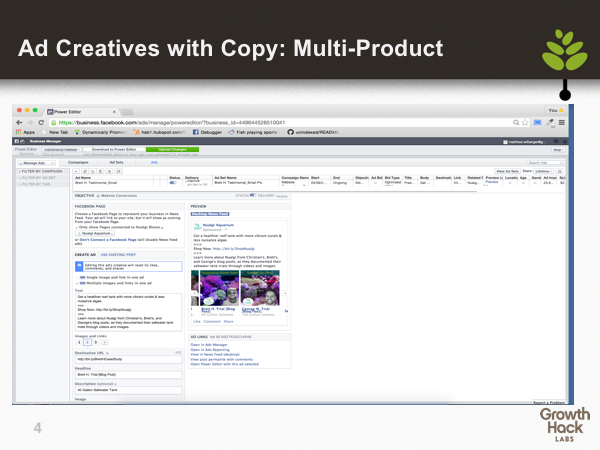This screenshot has width=600, height=450.
Task: Toggle Status switch for Brett H. Testimonial ad
Action: click(x=173, y=183)
